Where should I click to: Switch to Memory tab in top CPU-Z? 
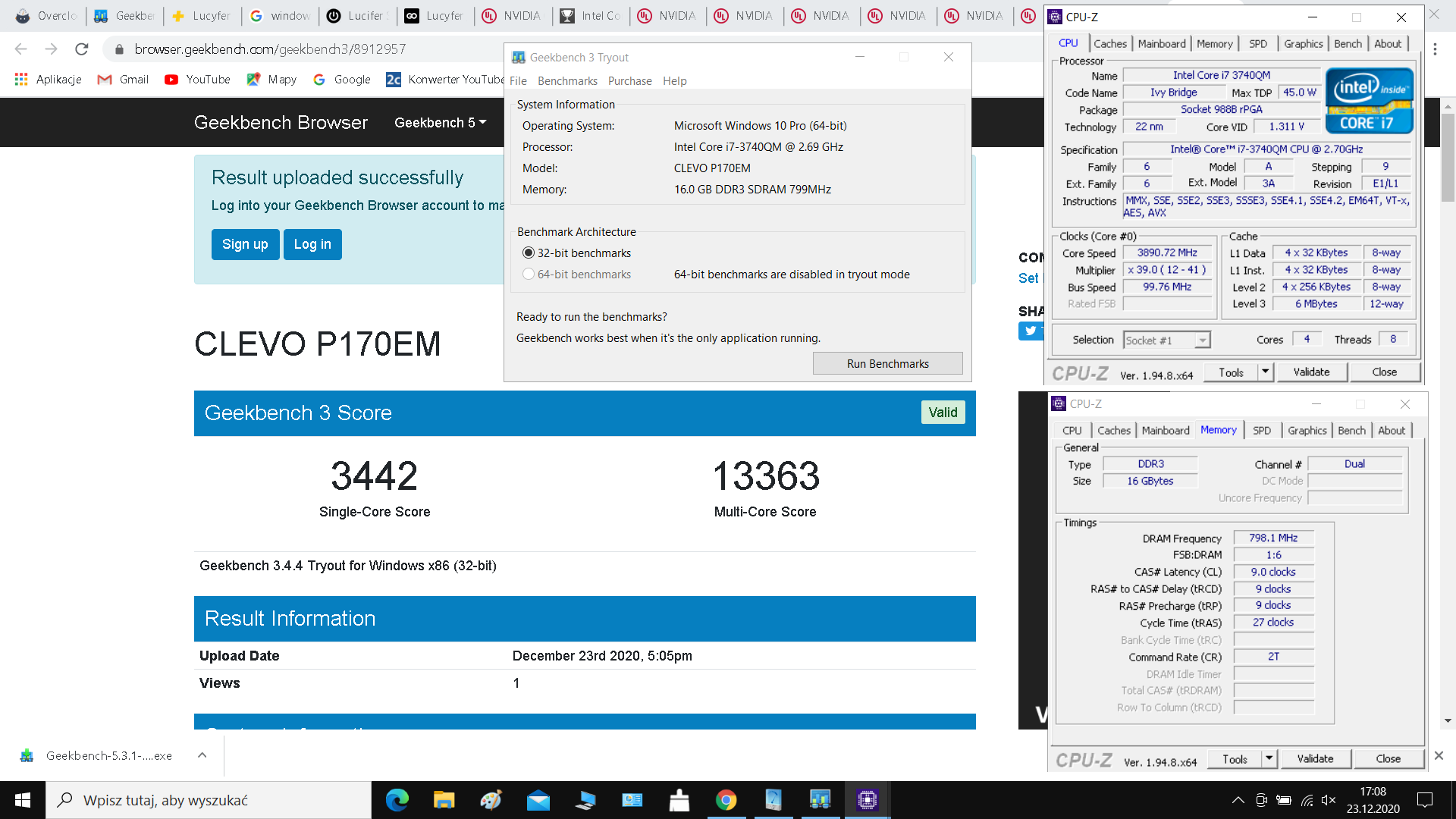(1215, 44)
